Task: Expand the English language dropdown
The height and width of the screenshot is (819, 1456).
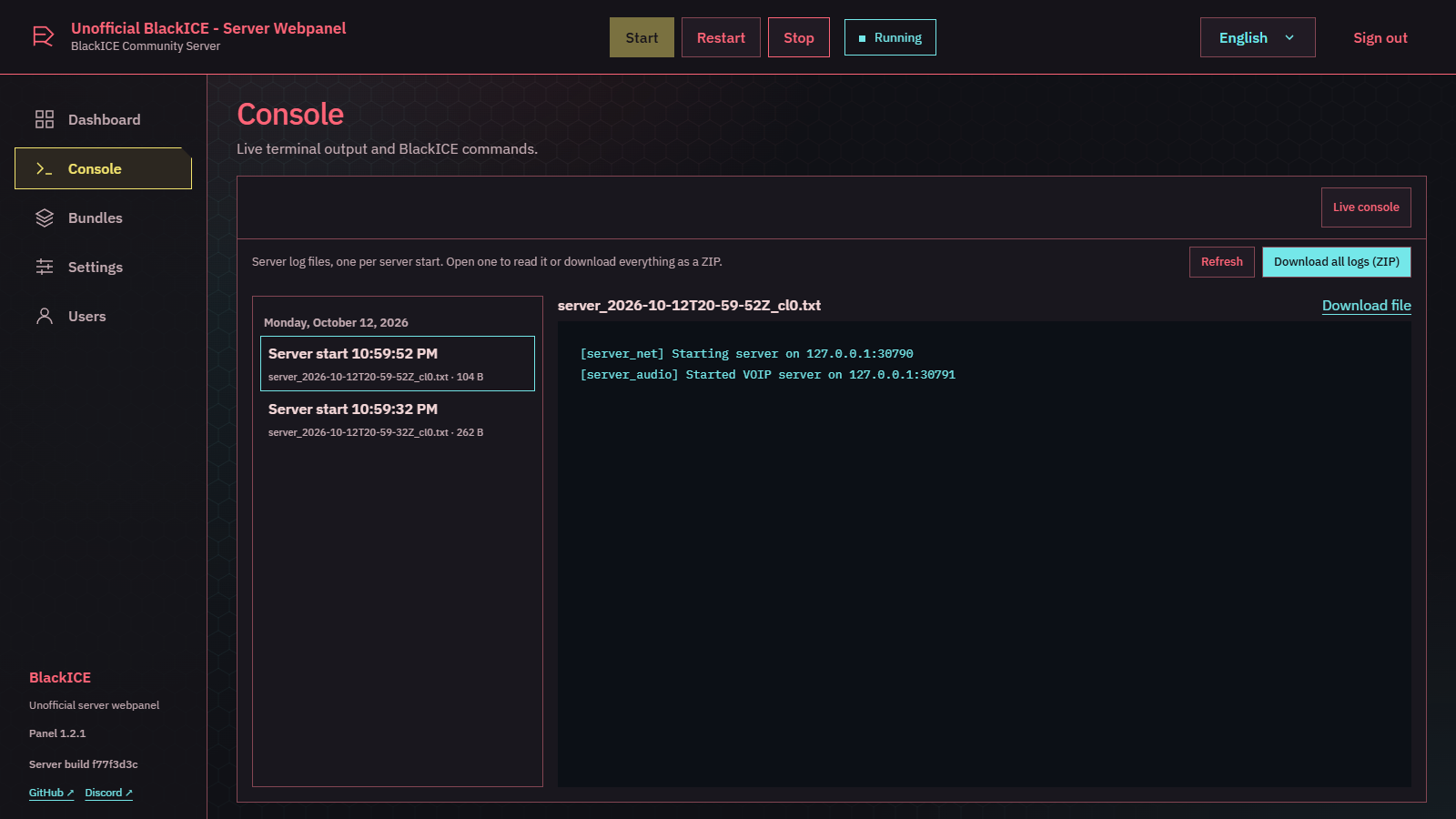Action: [1258, 37]
